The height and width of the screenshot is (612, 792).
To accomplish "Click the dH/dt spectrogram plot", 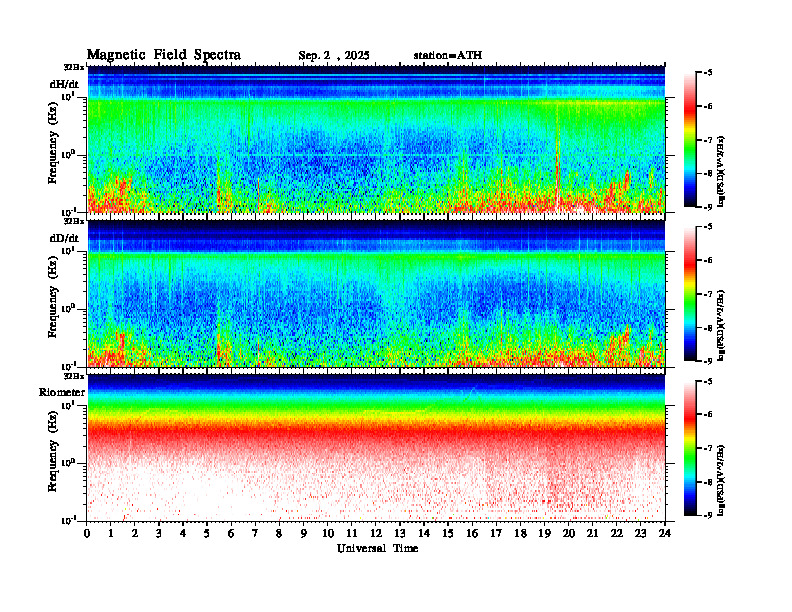I will (376, 139).
